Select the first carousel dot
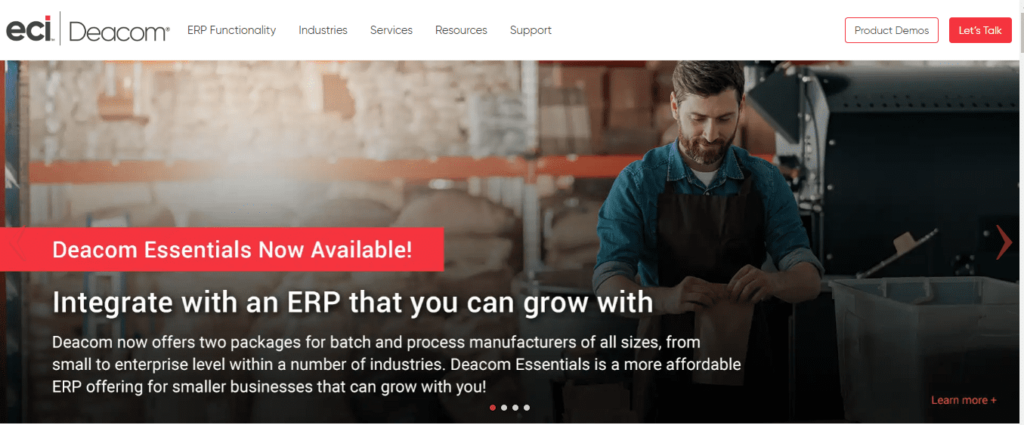 (492, 407)
